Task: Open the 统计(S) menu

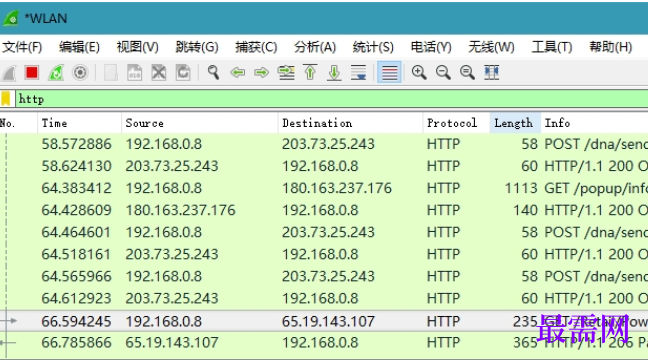Action: pos(373,47)
